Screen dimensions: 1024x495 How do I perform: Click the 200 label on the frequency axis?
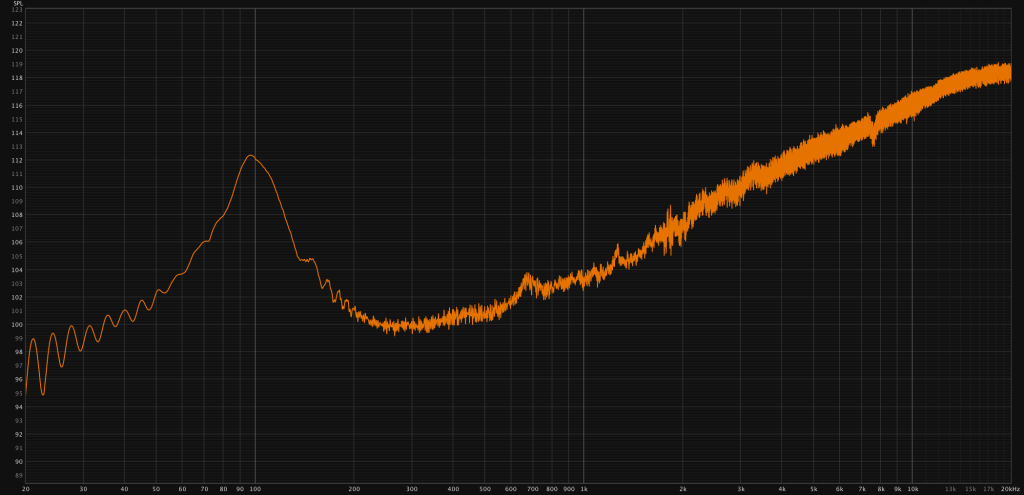354,490
